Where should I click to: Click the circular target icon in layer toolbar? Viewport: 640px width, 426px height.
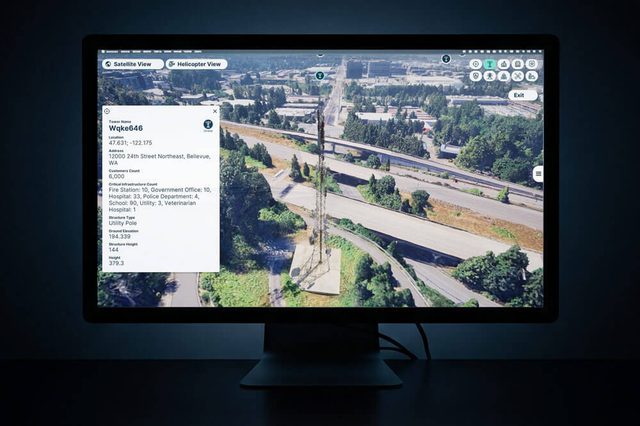pos(476,64)
